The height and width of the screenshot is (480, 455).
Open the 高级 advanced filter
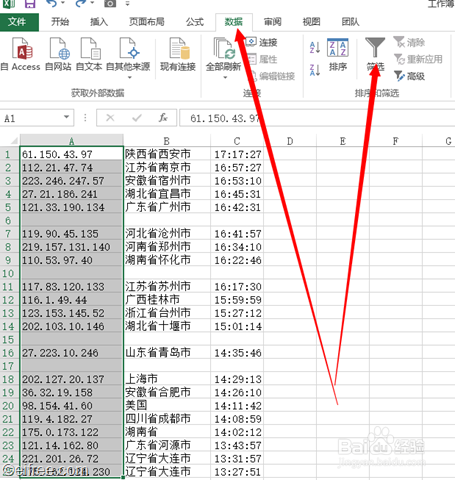pyautogui.click(x=409, y=76)
